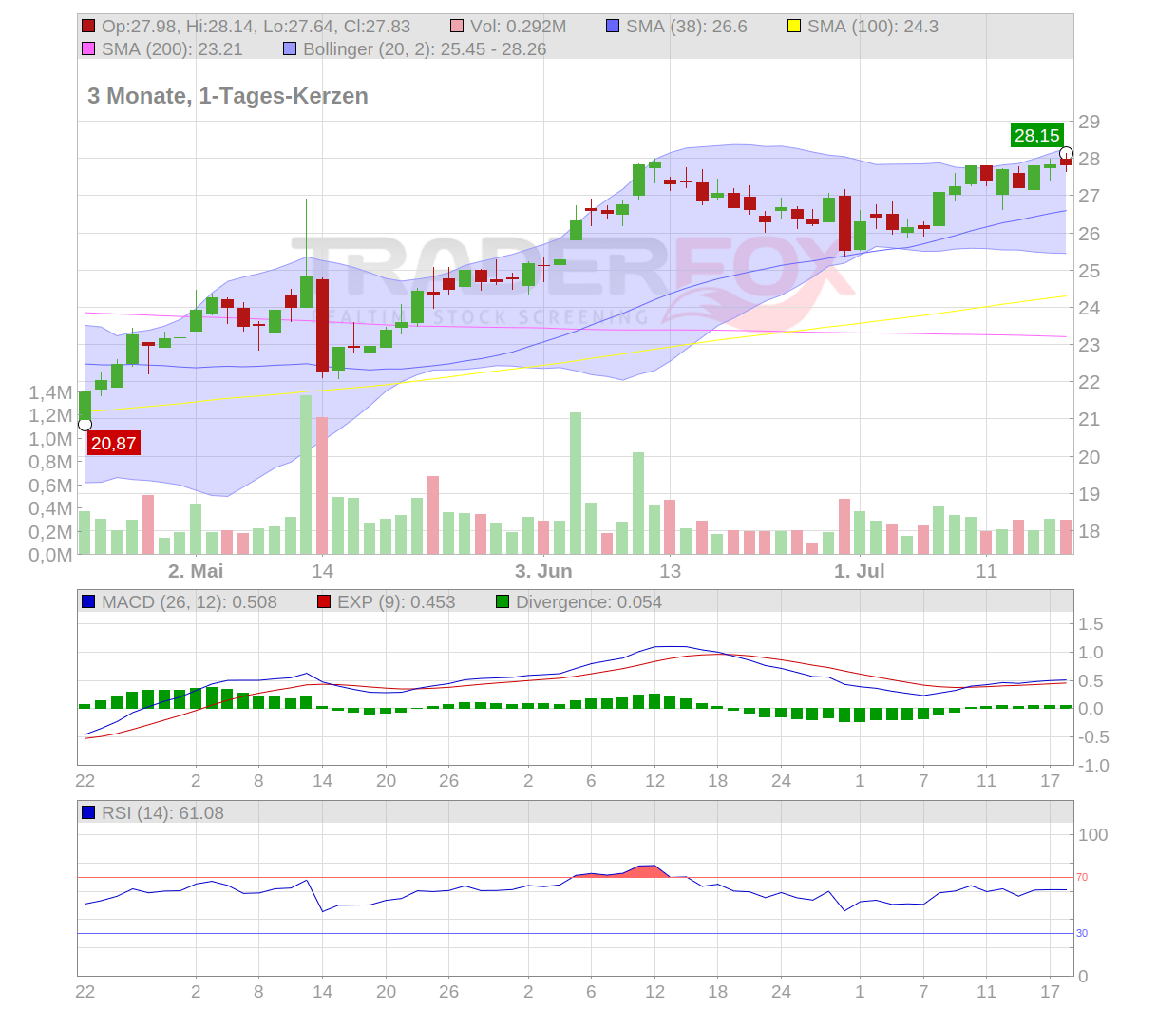Viewport: 1176px width, 1010px height.
Task: Click the price axis label 18
Action: click(1089, 531)
